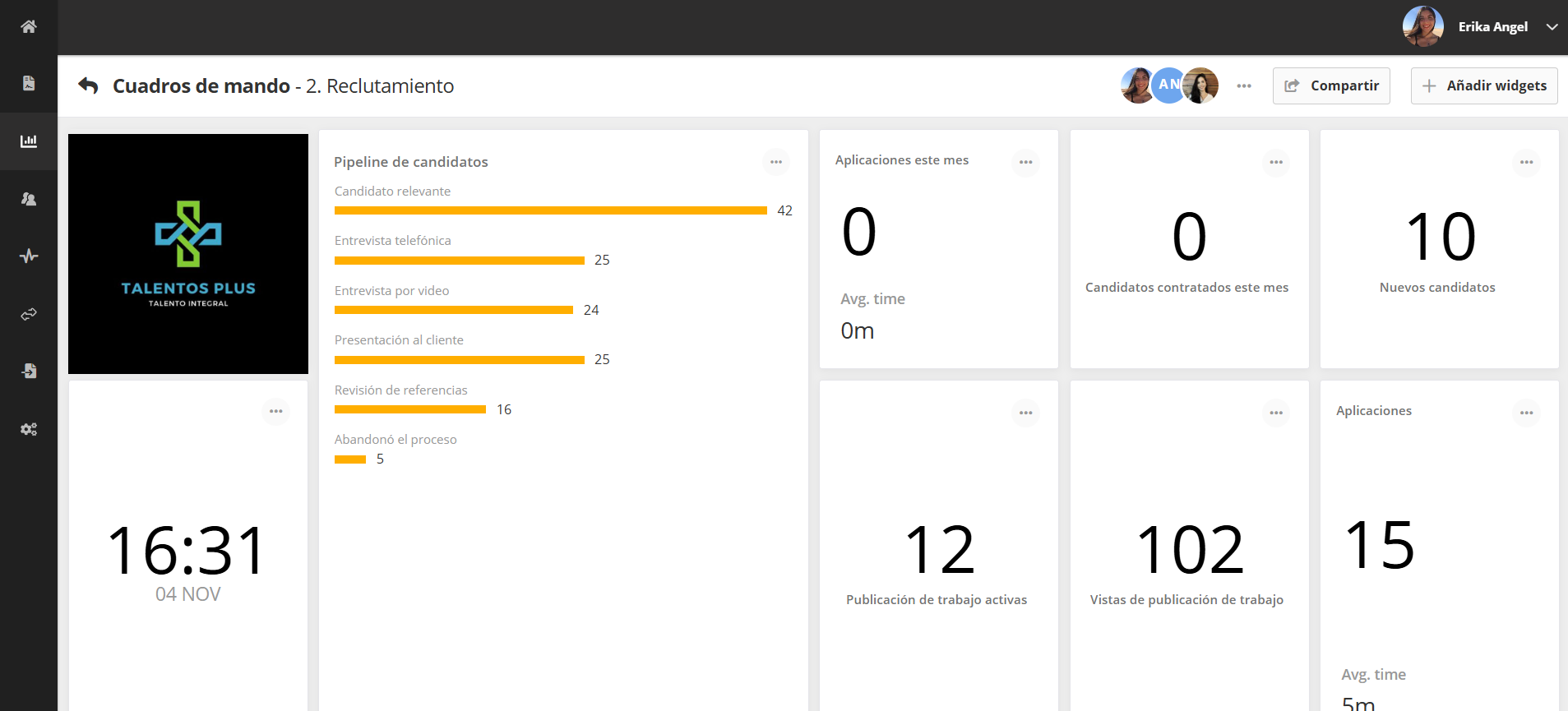Open the more options dots beside shared avatars
This screenshot has height=711, width=1568.
(x=1244, y=85)
